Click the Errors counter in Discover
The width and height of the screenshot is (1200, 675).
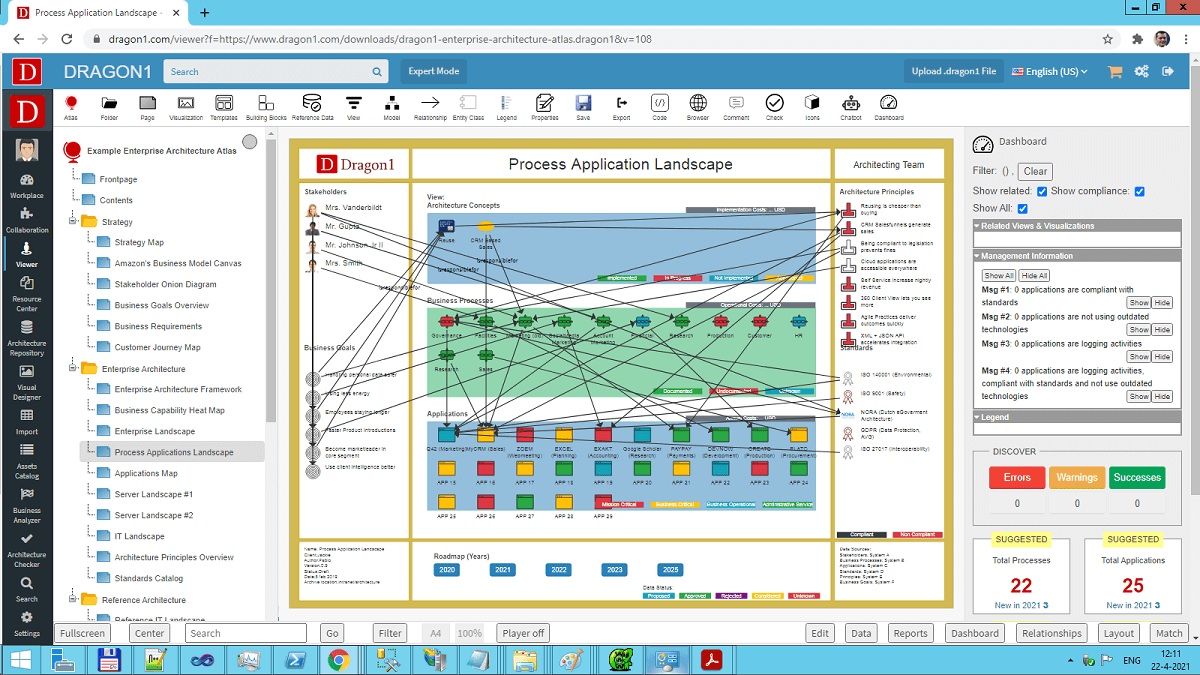(1017, 504)
